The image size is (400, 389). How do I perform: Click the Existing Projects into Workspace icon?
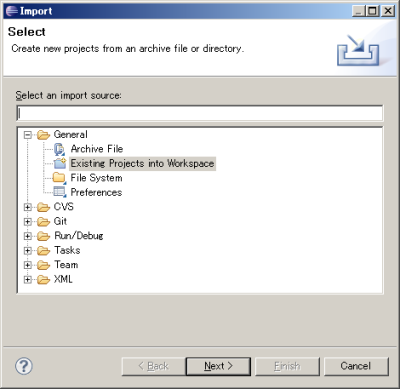[60, 163]
